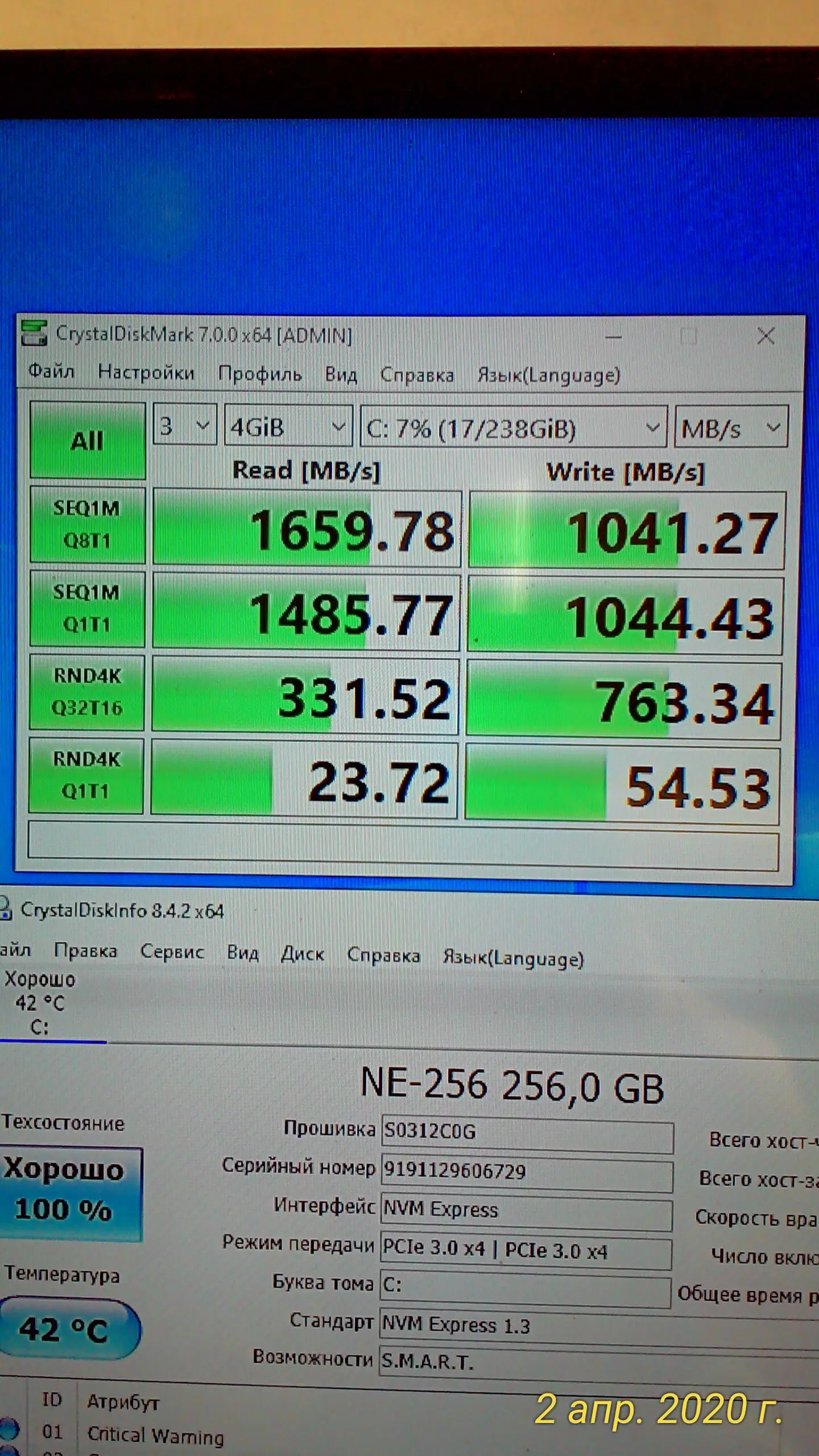The height and width of the screenshot is (1456, 819).
Task: Open the Настройки menu
Action: 146,373
